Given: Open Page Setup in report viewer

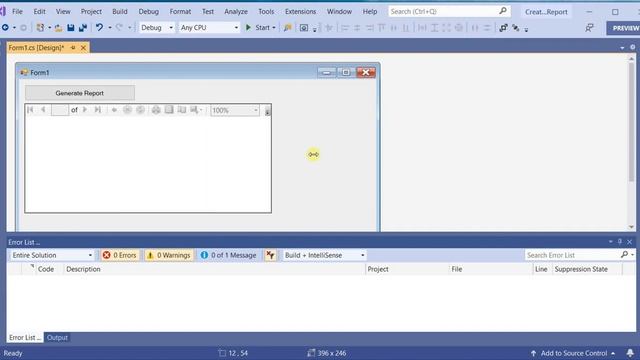Looking at the screenshot, I should pyautogui.click(x=182, y=110).
